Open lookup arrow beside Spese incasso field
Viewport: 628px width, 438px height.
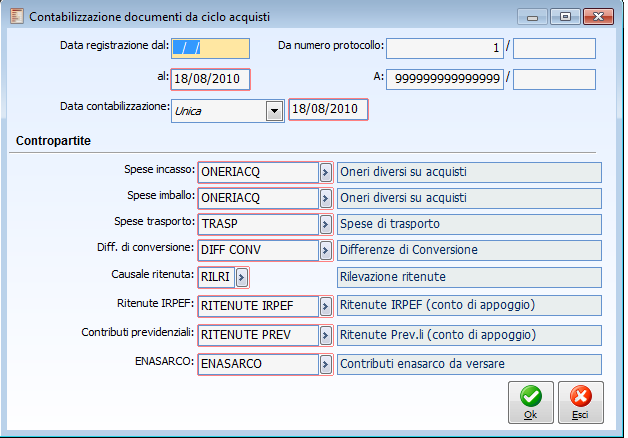click(x=325, y=173)
